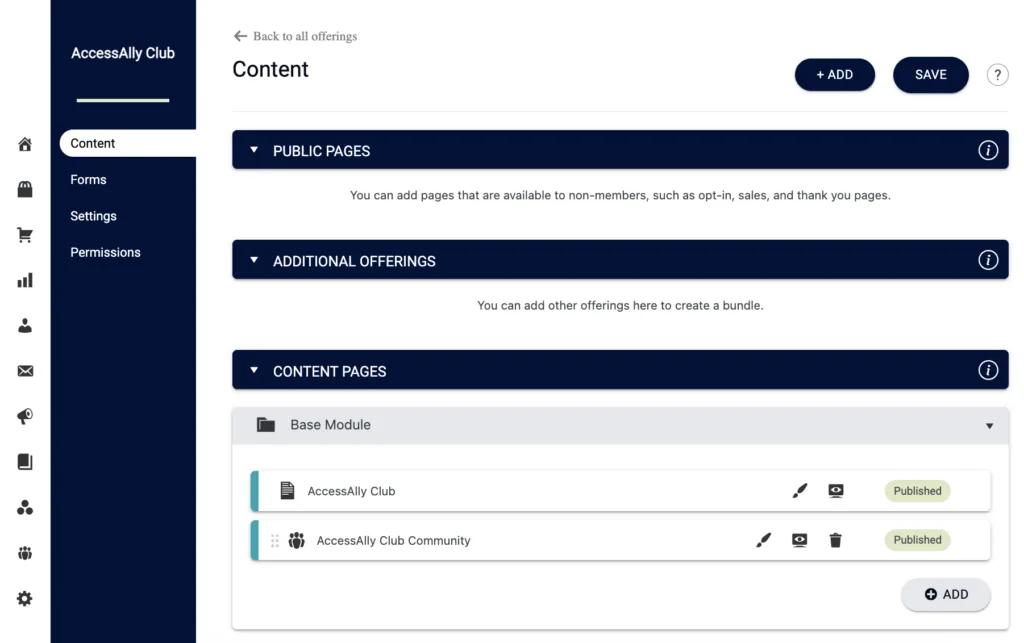This screenshot has width=1024, height=643.
Task: Toggle Published status of AccessAlly Club
Action: (x=917, y=491)
